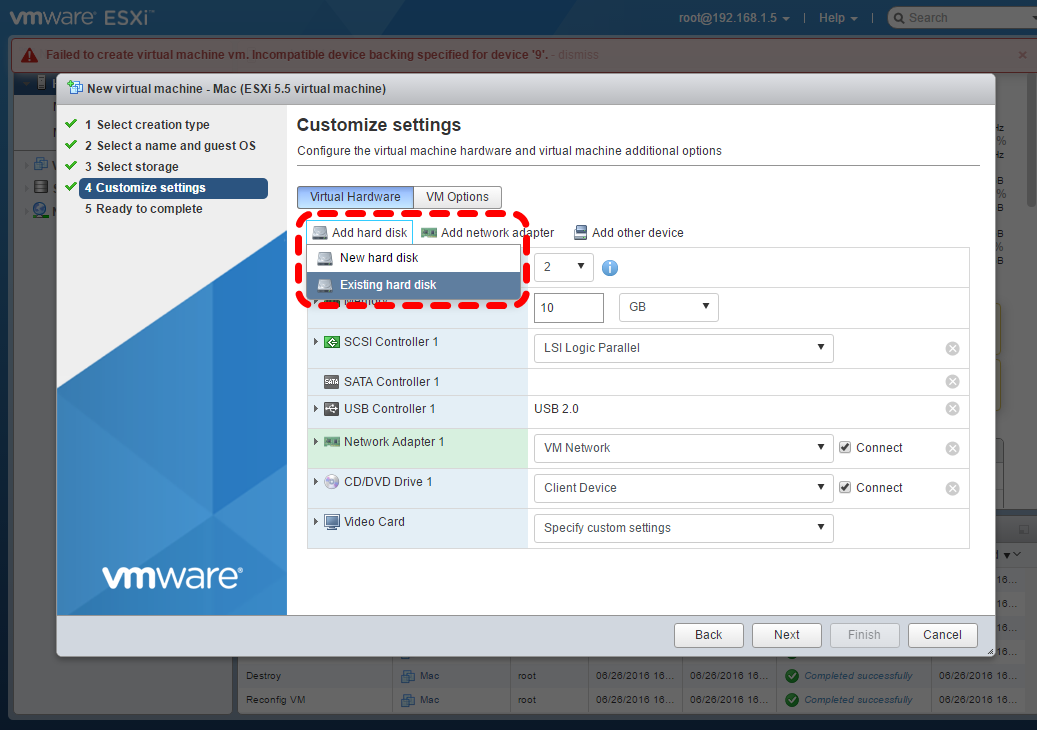
Task: Select step 4 Customize settings
Action: 173,188
